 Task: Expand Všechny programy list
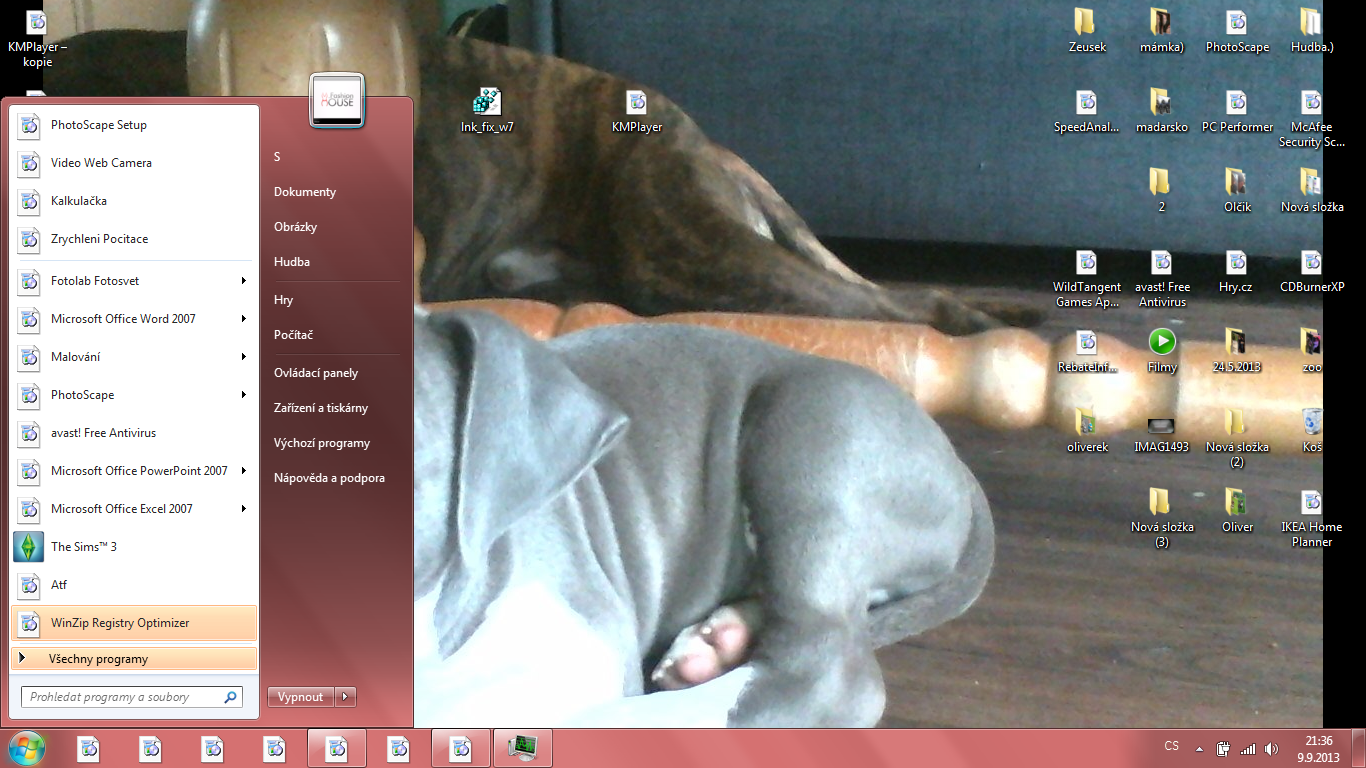[134, 659]
